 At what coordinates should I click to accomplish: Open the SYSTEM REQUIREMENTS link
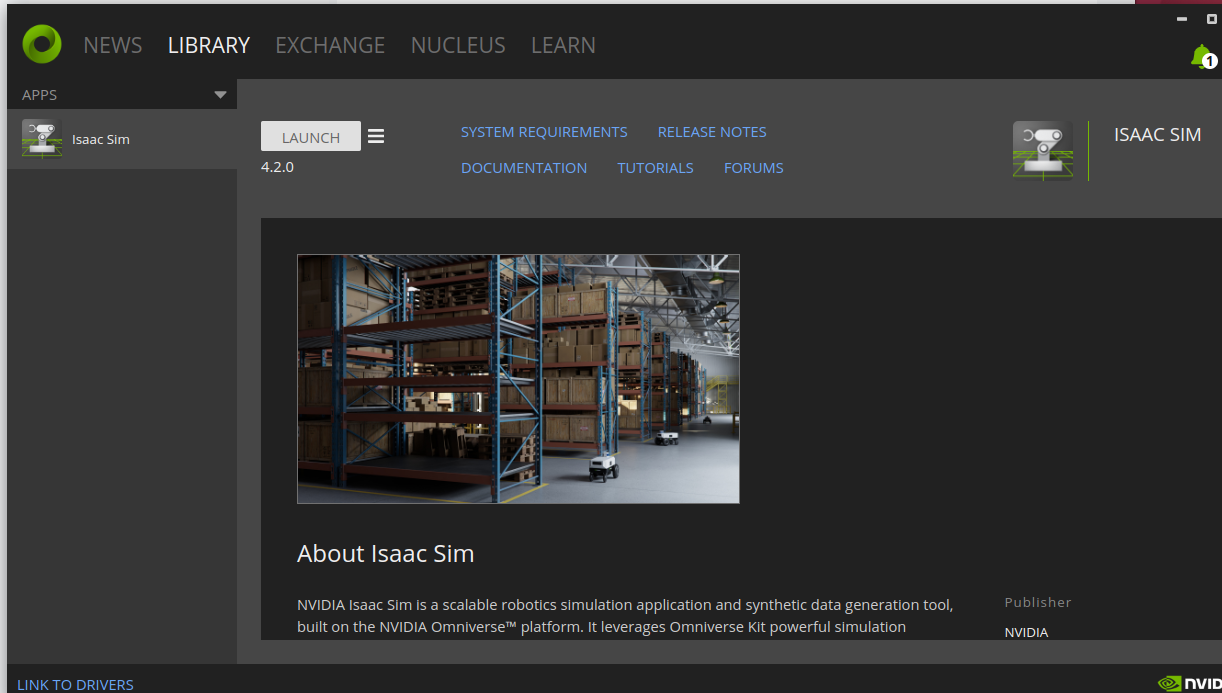click(544, 132)
